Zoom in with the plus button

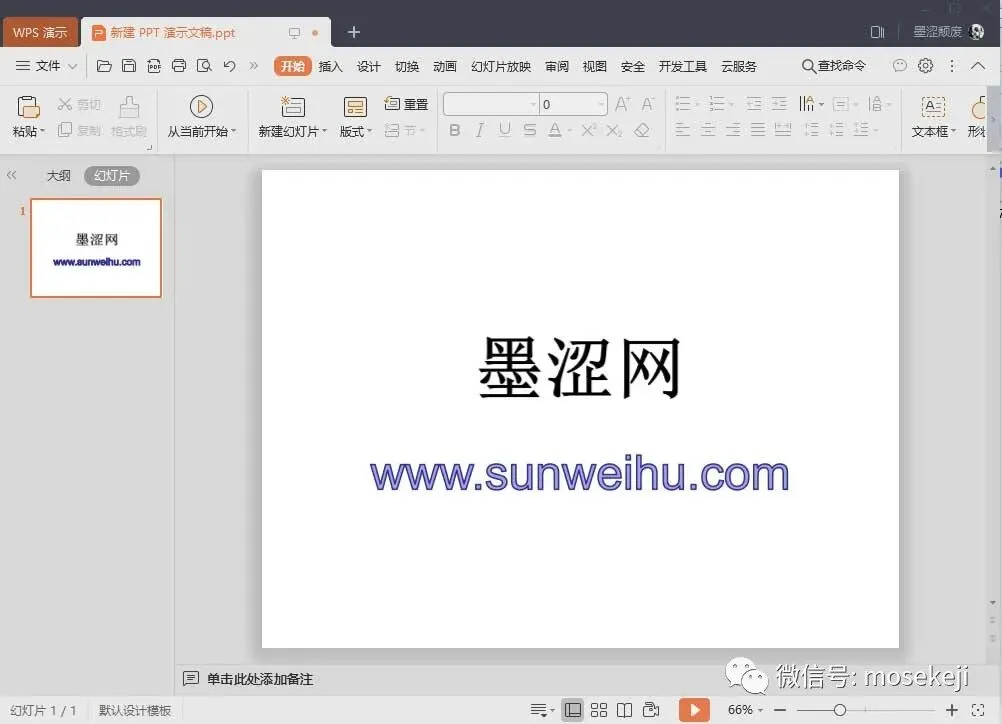coord(952,710)
